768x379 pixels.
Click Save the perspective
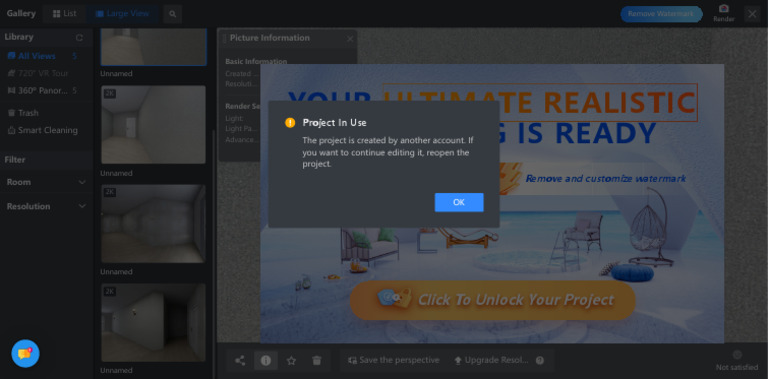click(x=394, y=360)
